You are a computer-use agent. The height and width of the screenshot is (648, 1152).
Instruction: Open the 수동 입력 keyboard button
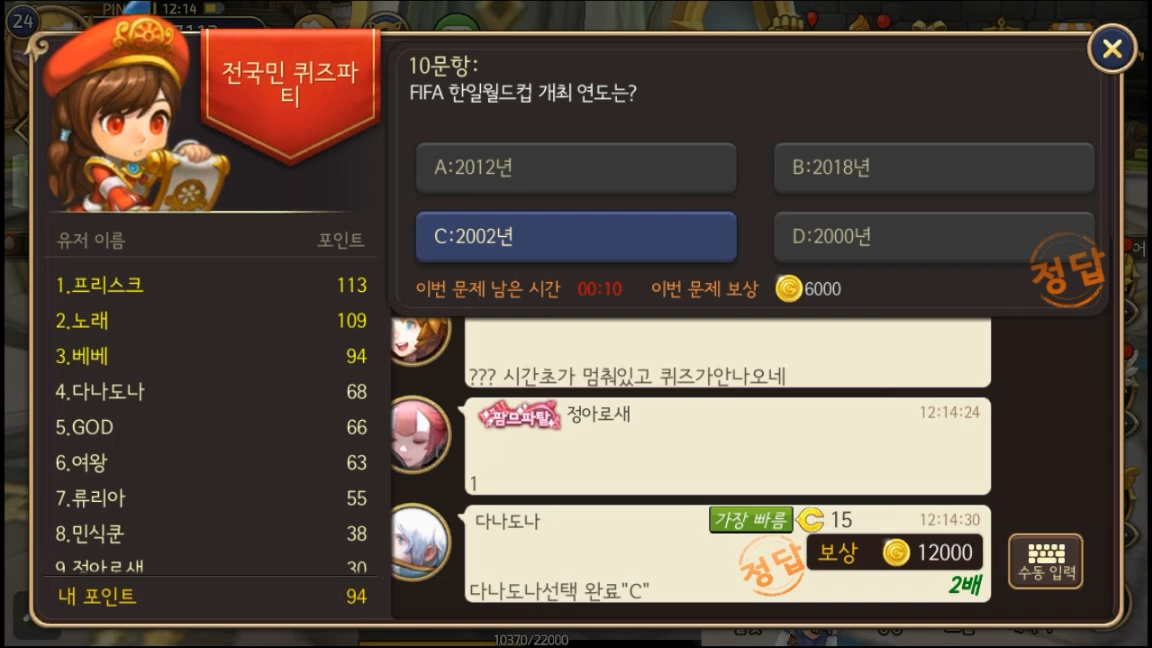click(x=1046, y=561)
